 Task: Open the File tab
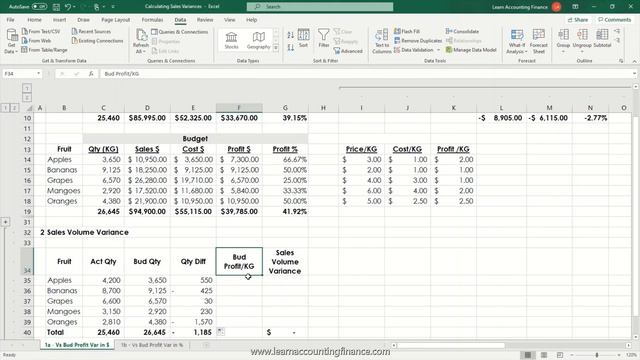point(11,20)
